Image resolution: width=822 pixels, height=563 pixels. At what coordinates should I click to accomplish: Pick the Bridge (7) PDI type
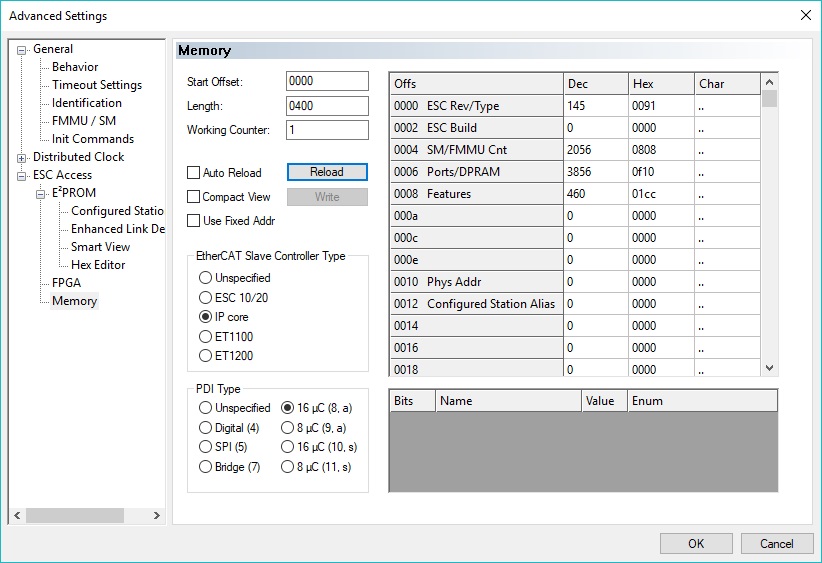(x=206, y=467)
